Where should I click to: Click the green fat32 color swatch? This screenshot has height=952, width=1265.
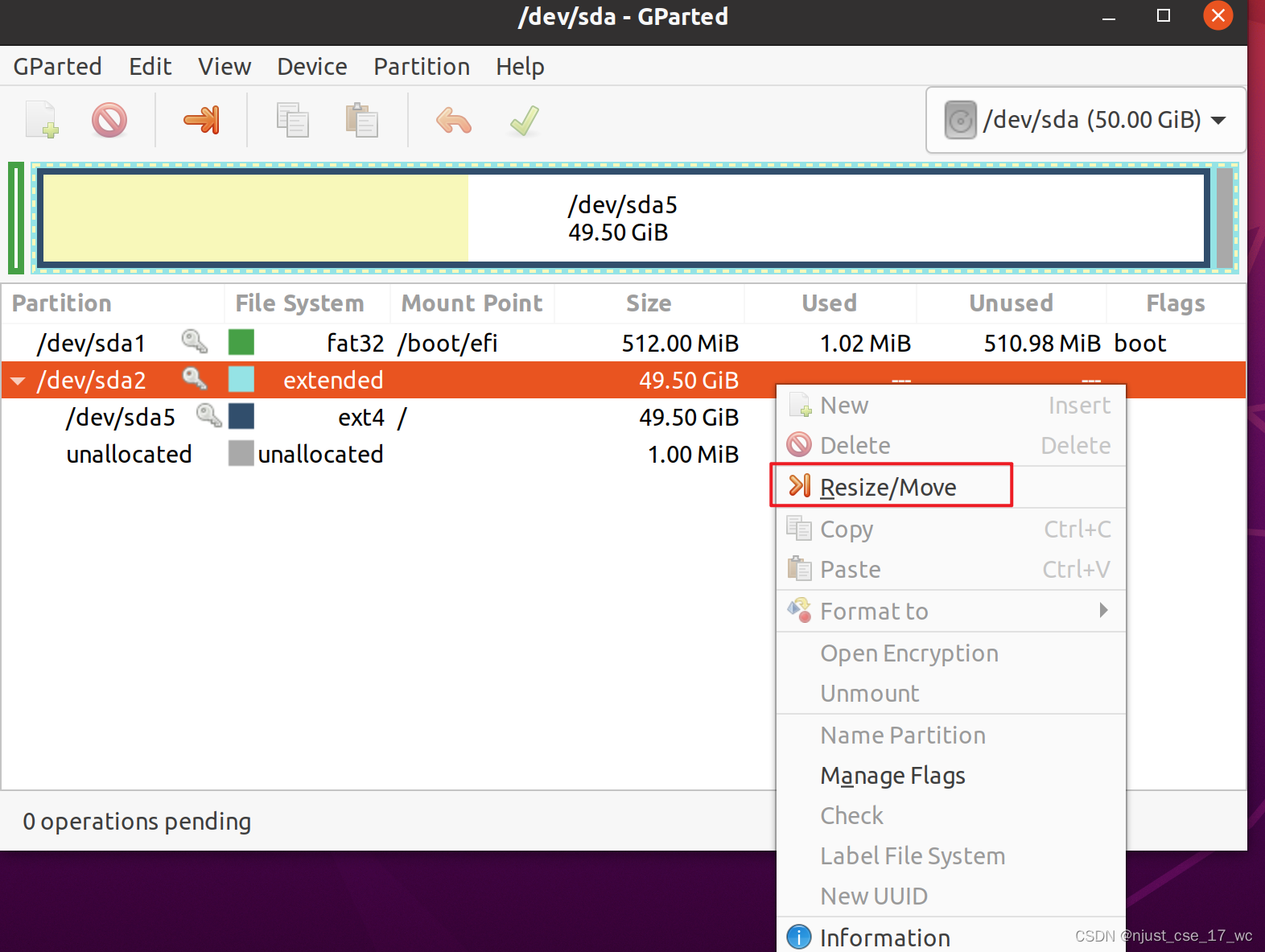(241, 342)
